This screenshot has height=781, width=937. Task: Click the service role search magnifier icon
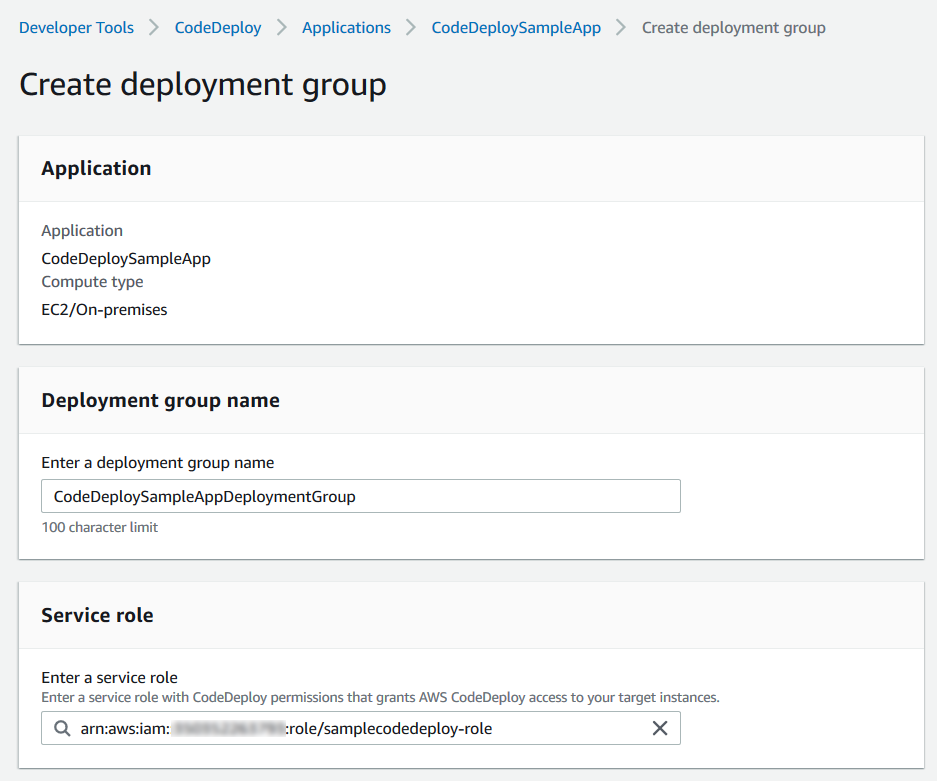62,728
